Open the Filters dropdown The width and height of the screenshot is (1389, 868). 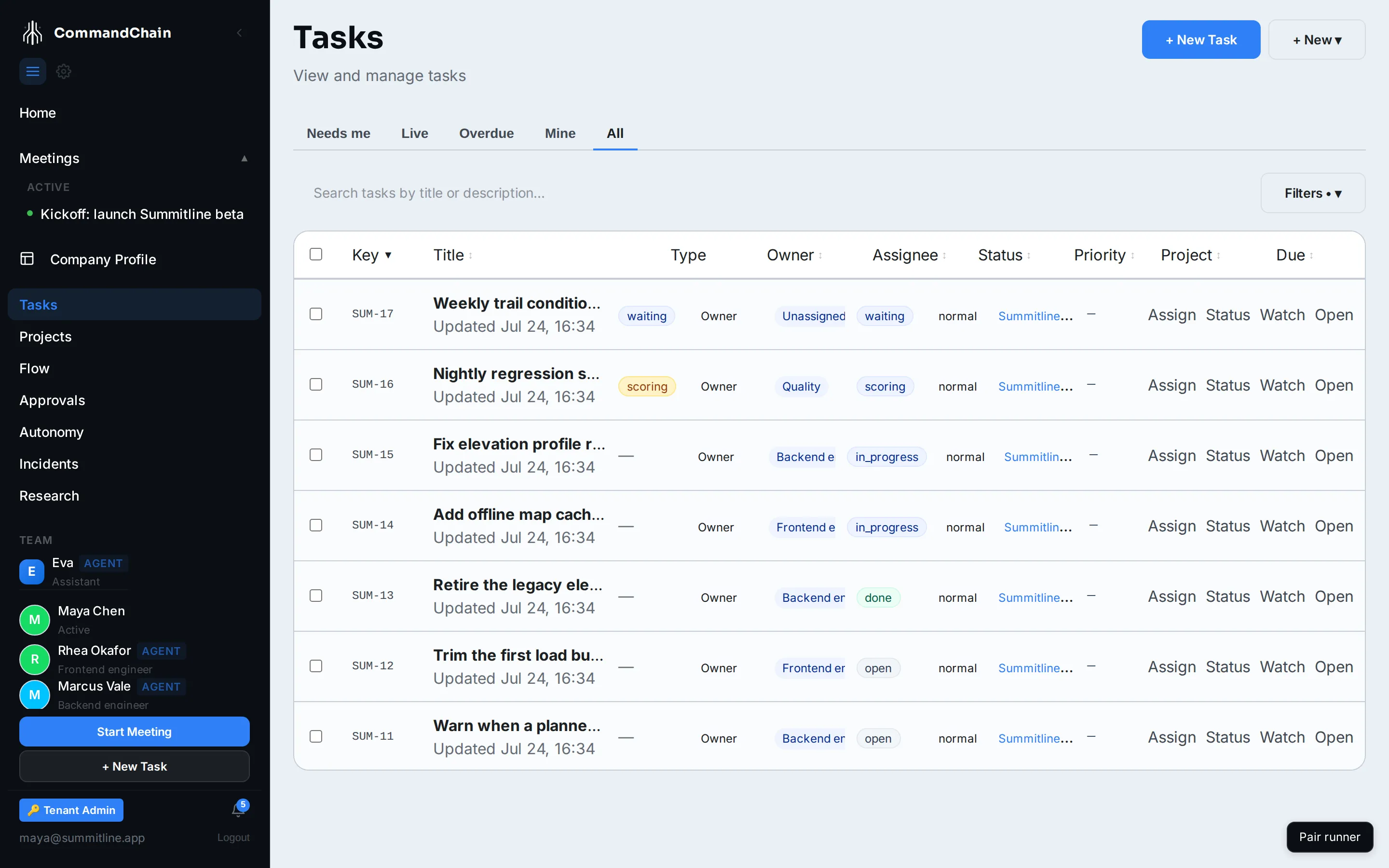coord(1313,193)
